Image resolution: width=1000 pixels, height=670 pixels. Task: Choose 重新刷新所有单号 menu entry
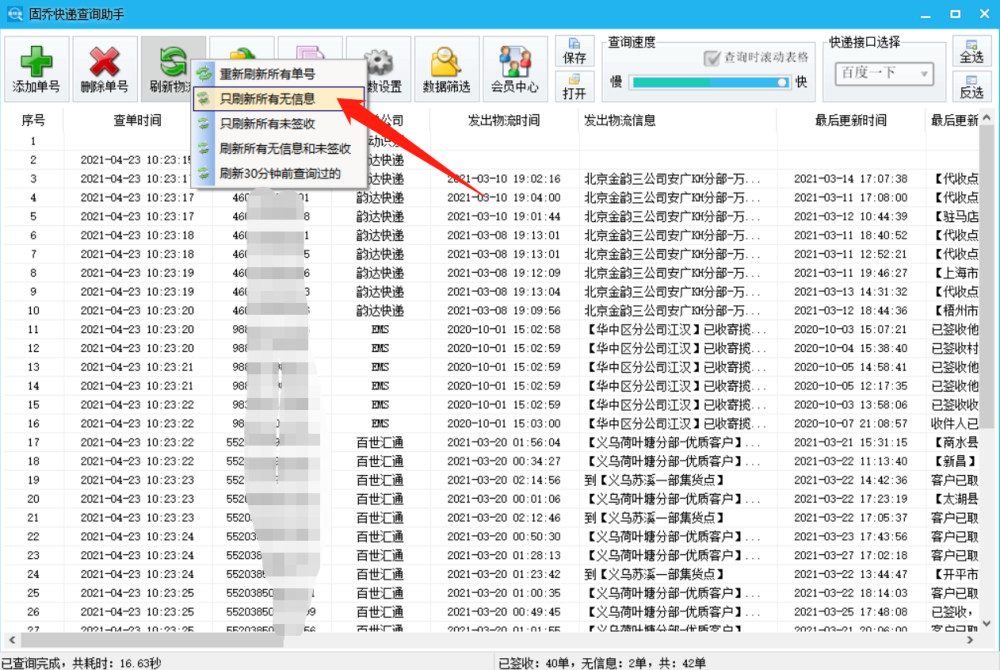click(x=278, y=74)
